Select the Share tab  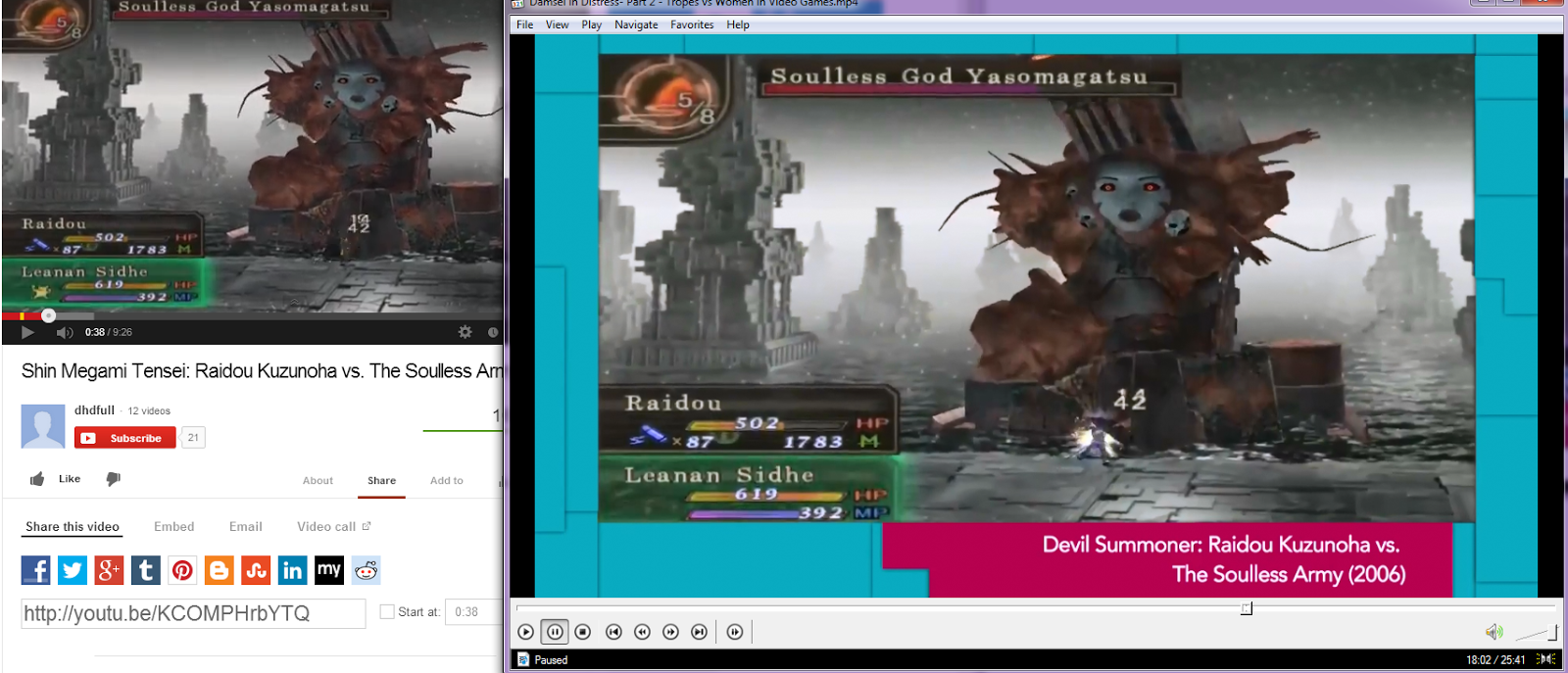pyautogui.click(x=381, y=480)
